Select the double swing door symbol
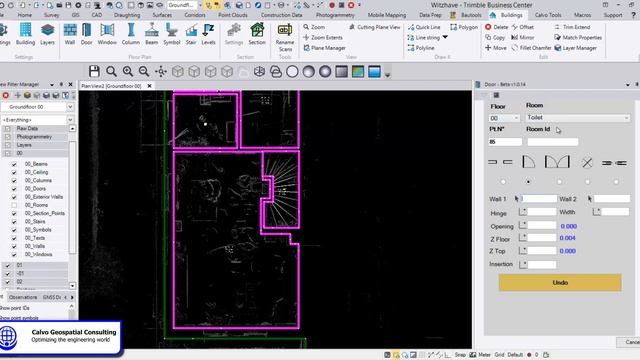 tap(557, 162)
